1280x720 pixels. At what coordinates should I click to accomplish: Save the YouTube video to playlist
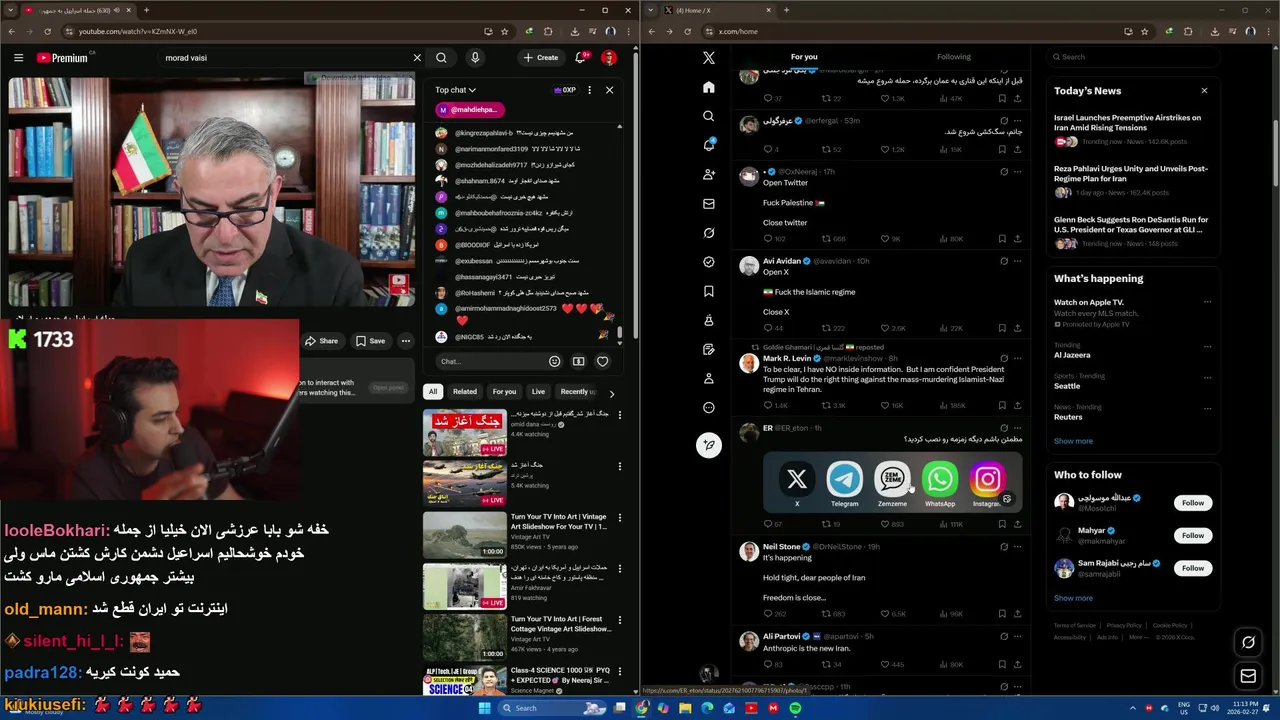370,341
